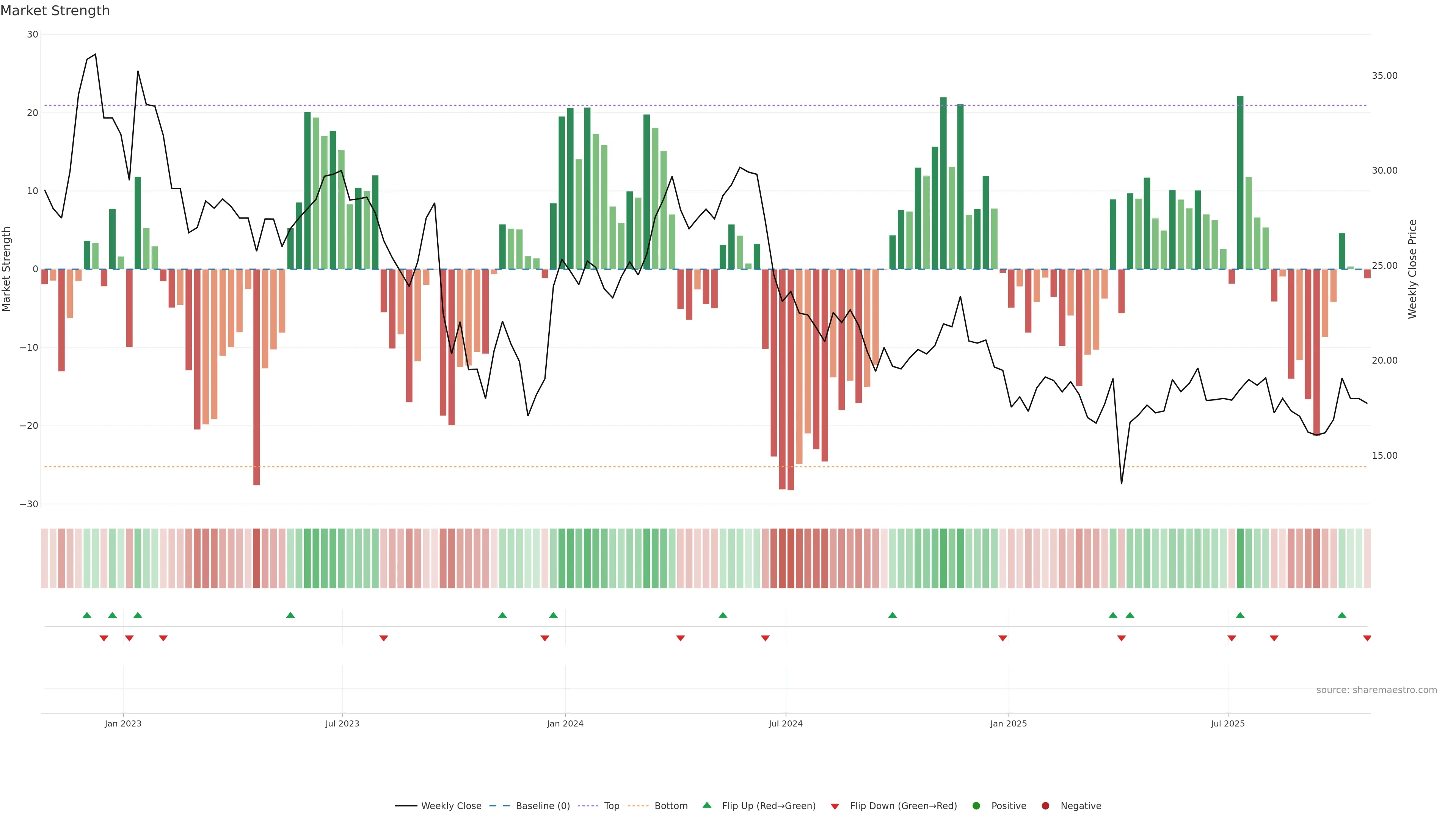
Task: Click the first green flip-up triangle marker
Action: [x=86, y=615]
